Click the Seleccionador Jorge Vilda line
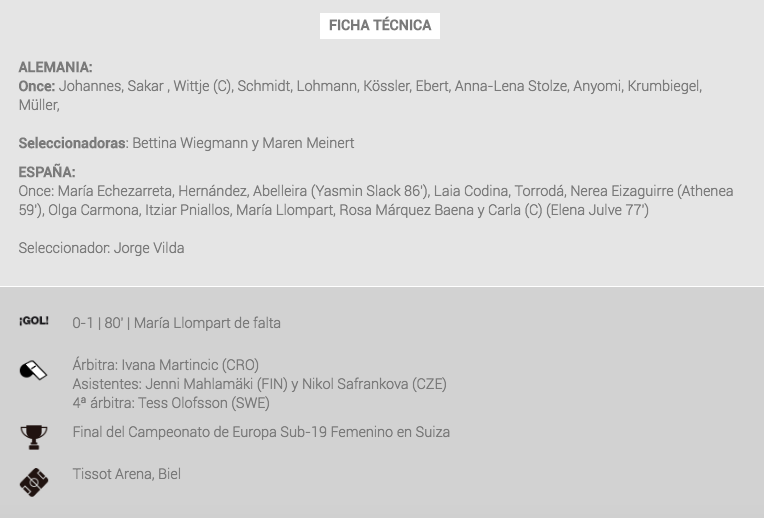This screenshot has height=518, width=764. (x=101, y=248)
